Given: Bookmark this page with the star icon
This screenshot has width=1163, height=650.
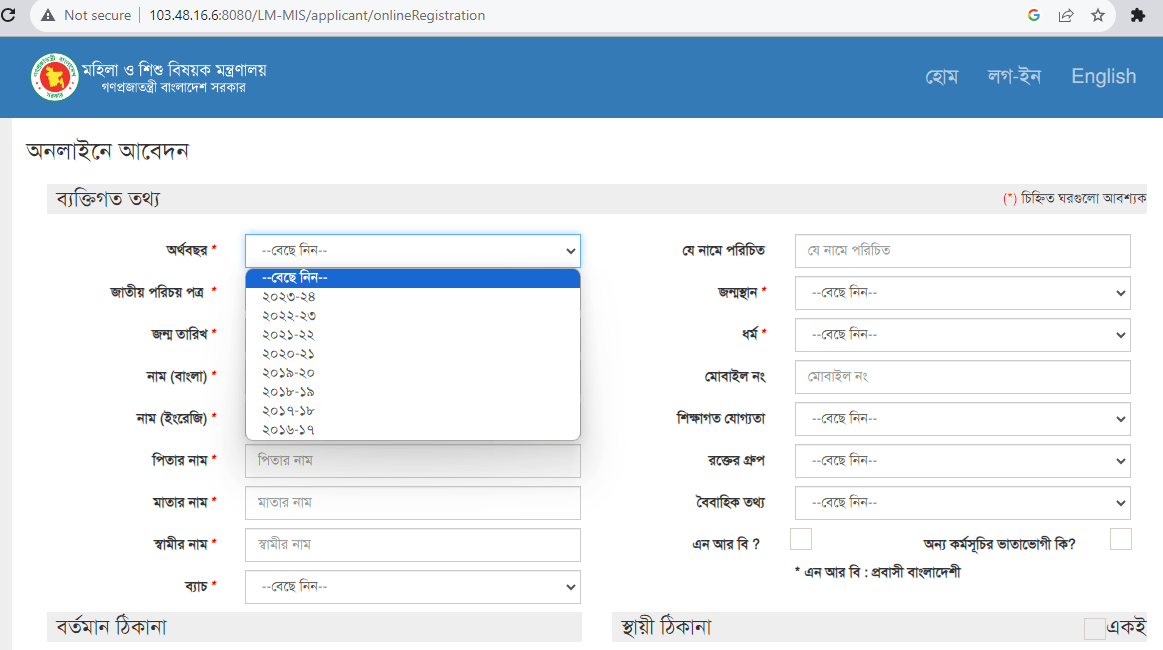Looking at the screenshot, I should click(1097, 15).
